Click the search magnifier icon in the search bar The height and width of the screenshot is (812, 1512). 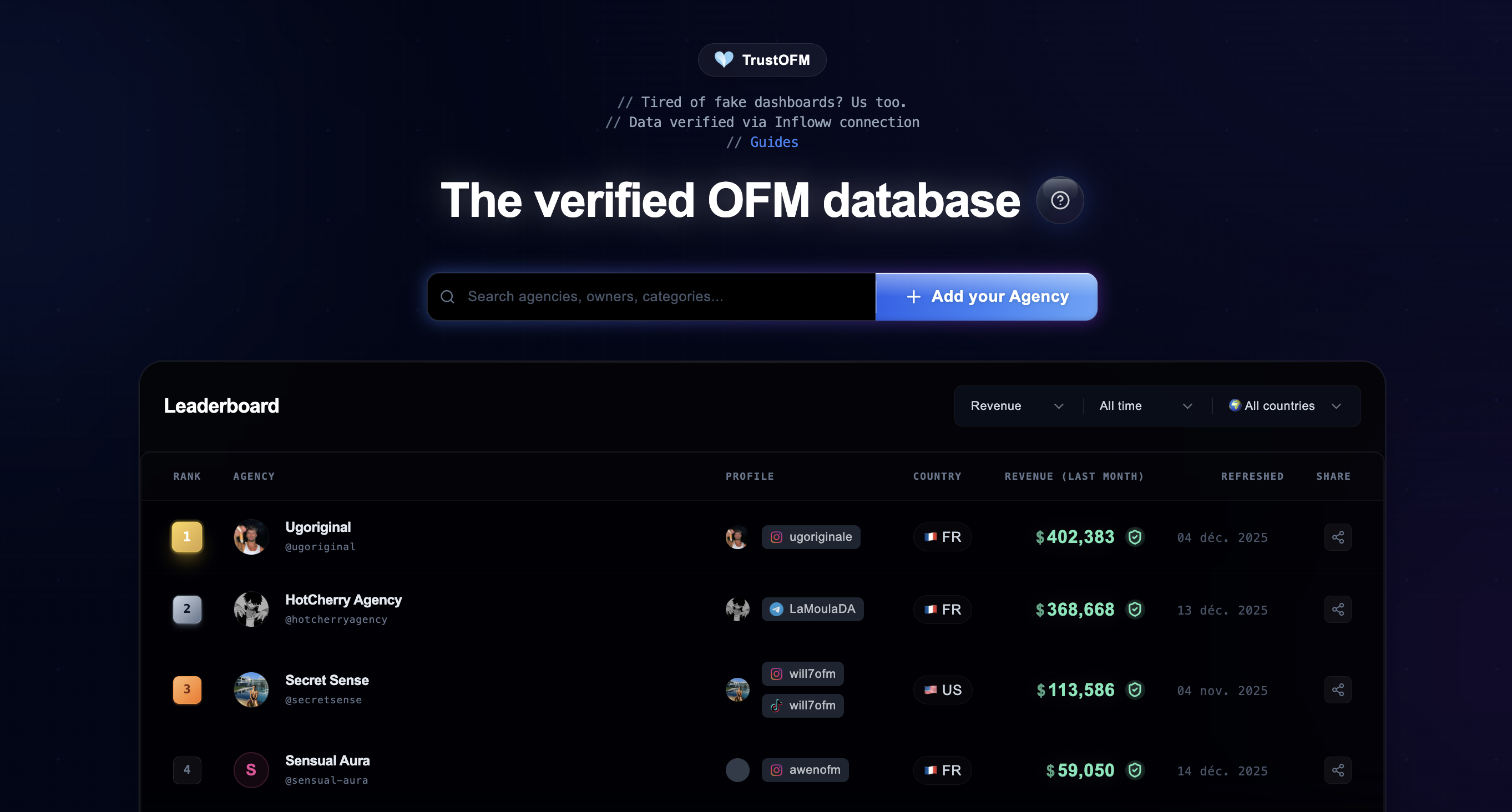click(x=448, y=296)
